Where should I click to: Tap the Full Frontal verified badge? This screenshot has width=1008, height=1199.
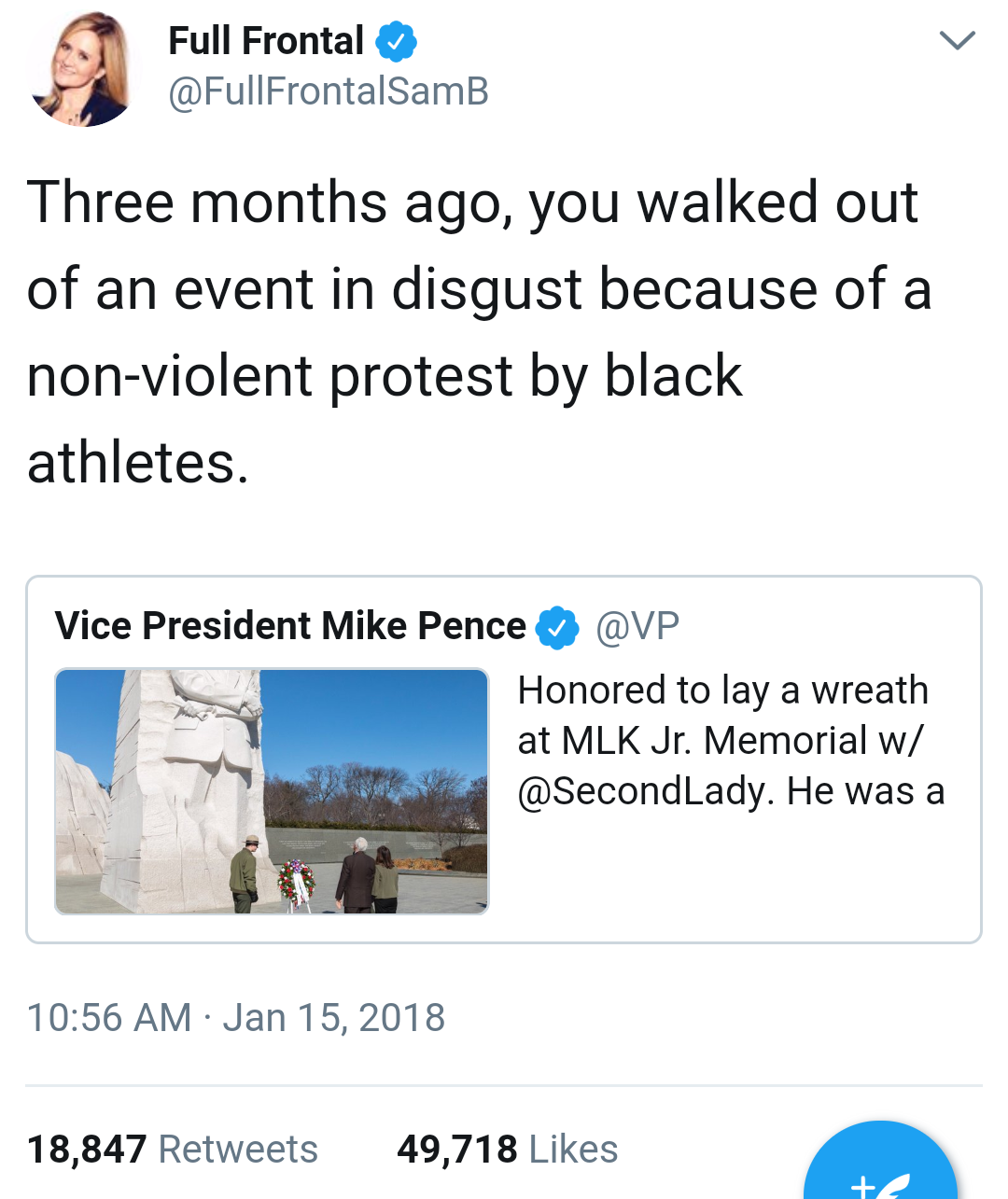[396, 42]
